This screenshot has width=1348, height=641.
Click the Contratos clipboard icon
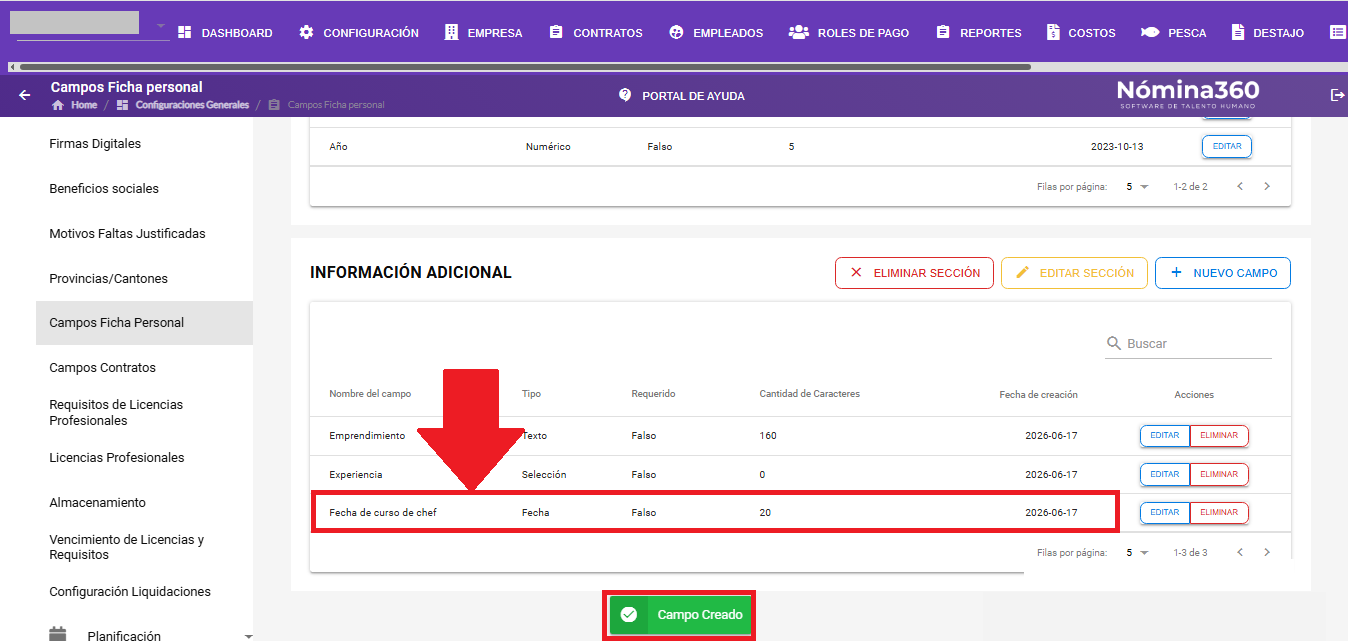click(556, 32)
